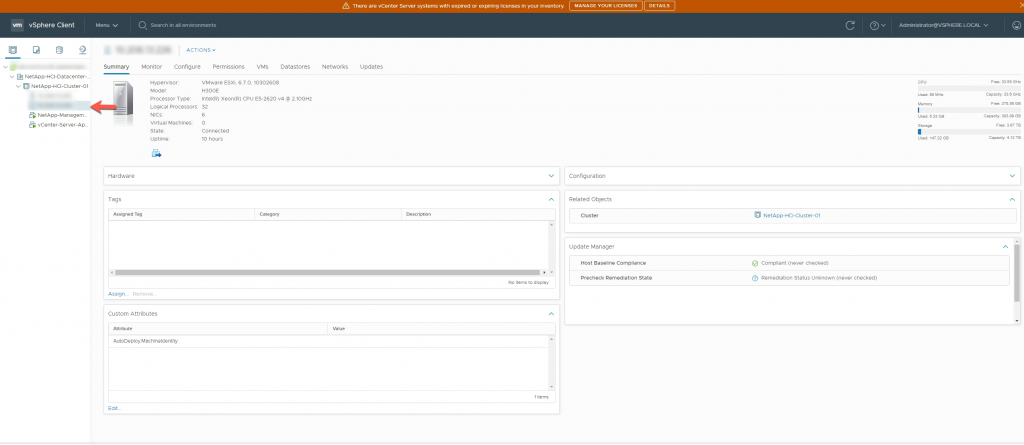Click the Storage usage bar
The image size is (1024, 445).
pos(969,131)
